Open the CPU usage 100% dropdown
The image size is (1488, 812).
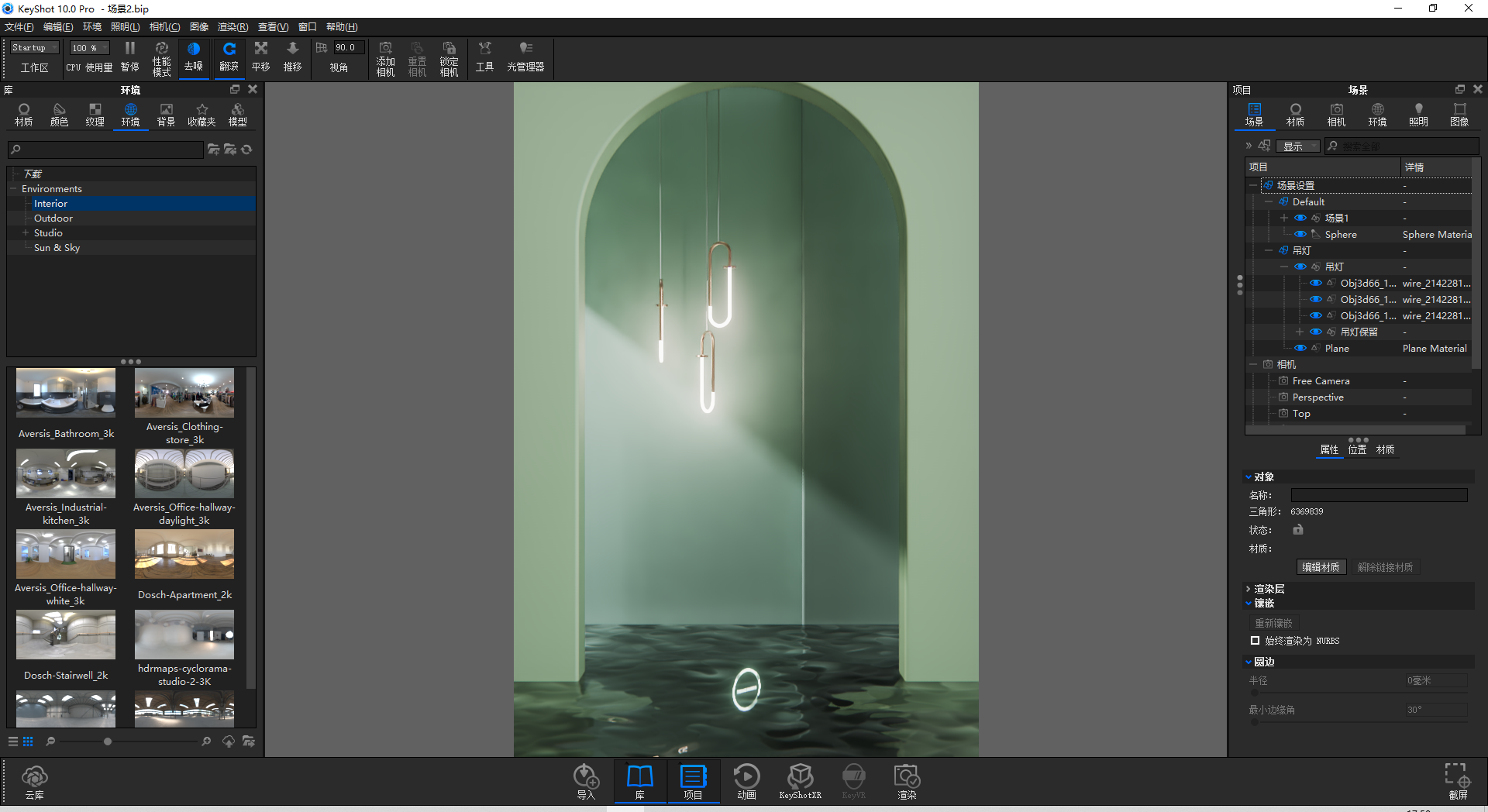(x=89, y=48)
